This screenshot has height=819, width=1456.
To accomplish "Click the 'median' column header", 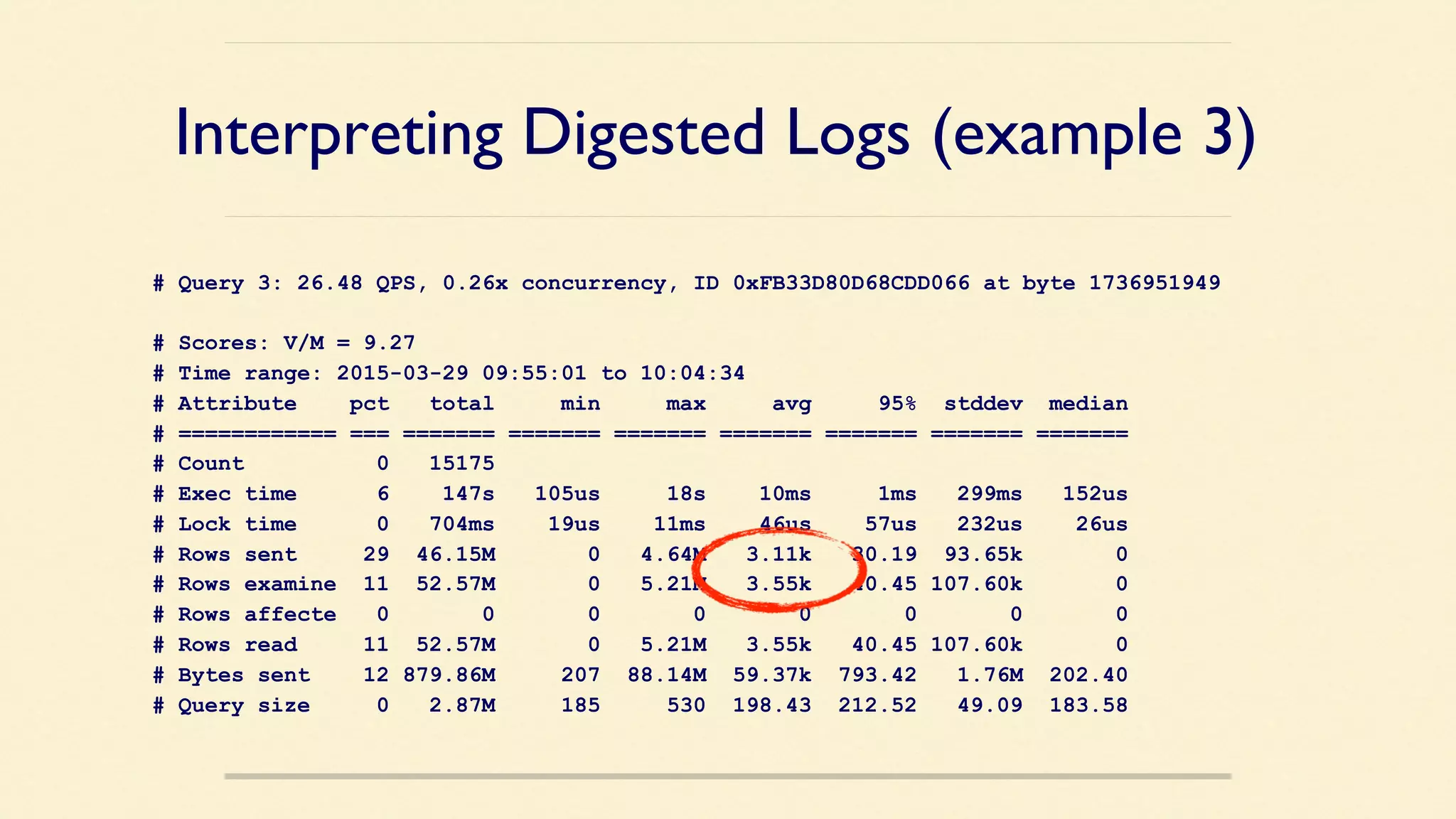I will [1088, 404].
